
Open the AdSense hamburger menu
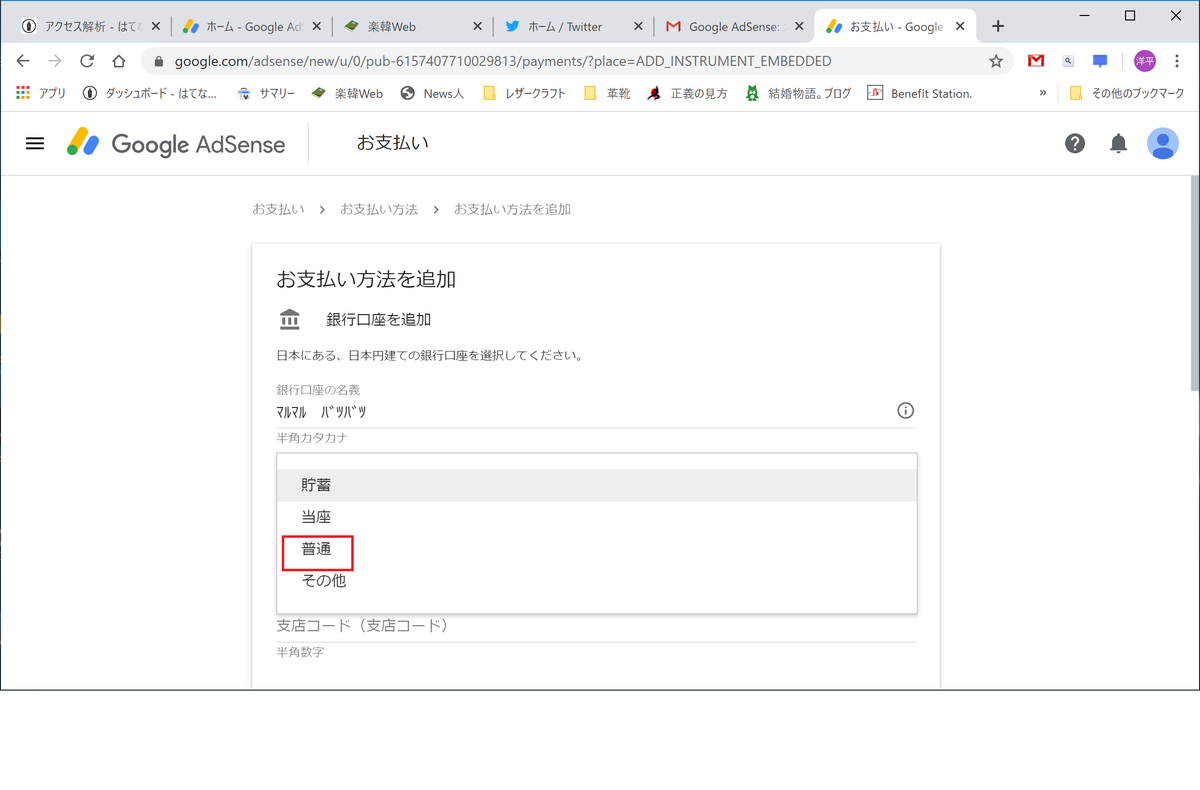click(x=35, y=143)
